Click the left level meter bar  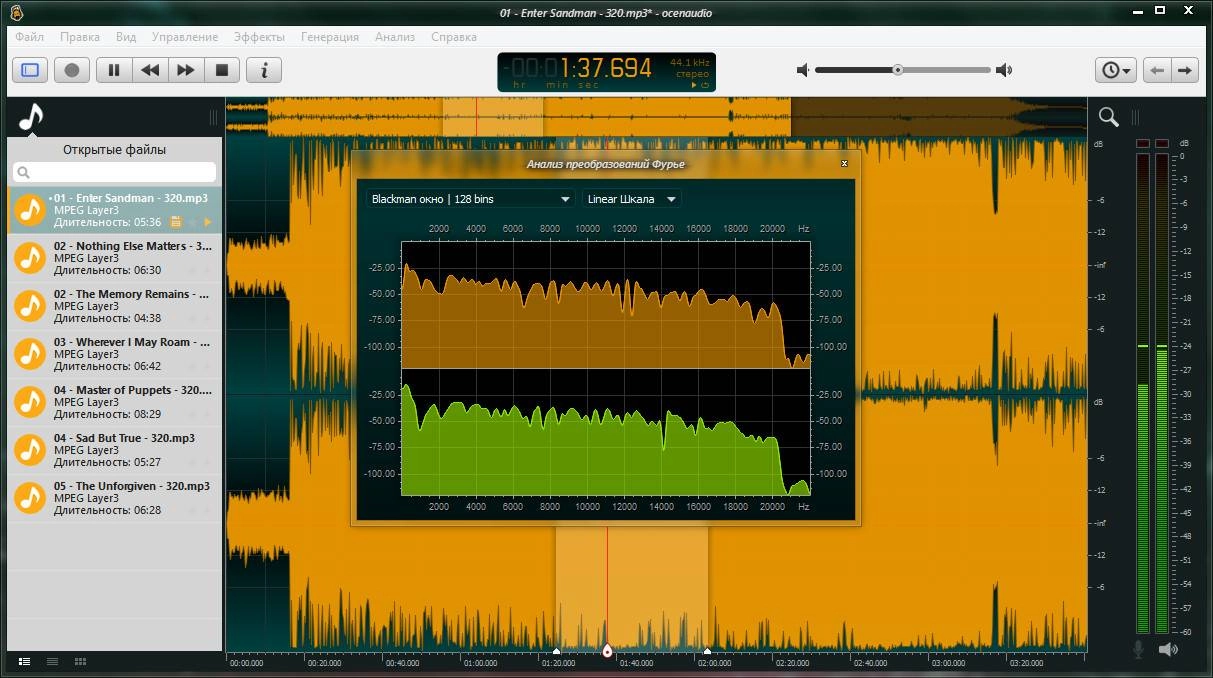tap(1143, 394)
